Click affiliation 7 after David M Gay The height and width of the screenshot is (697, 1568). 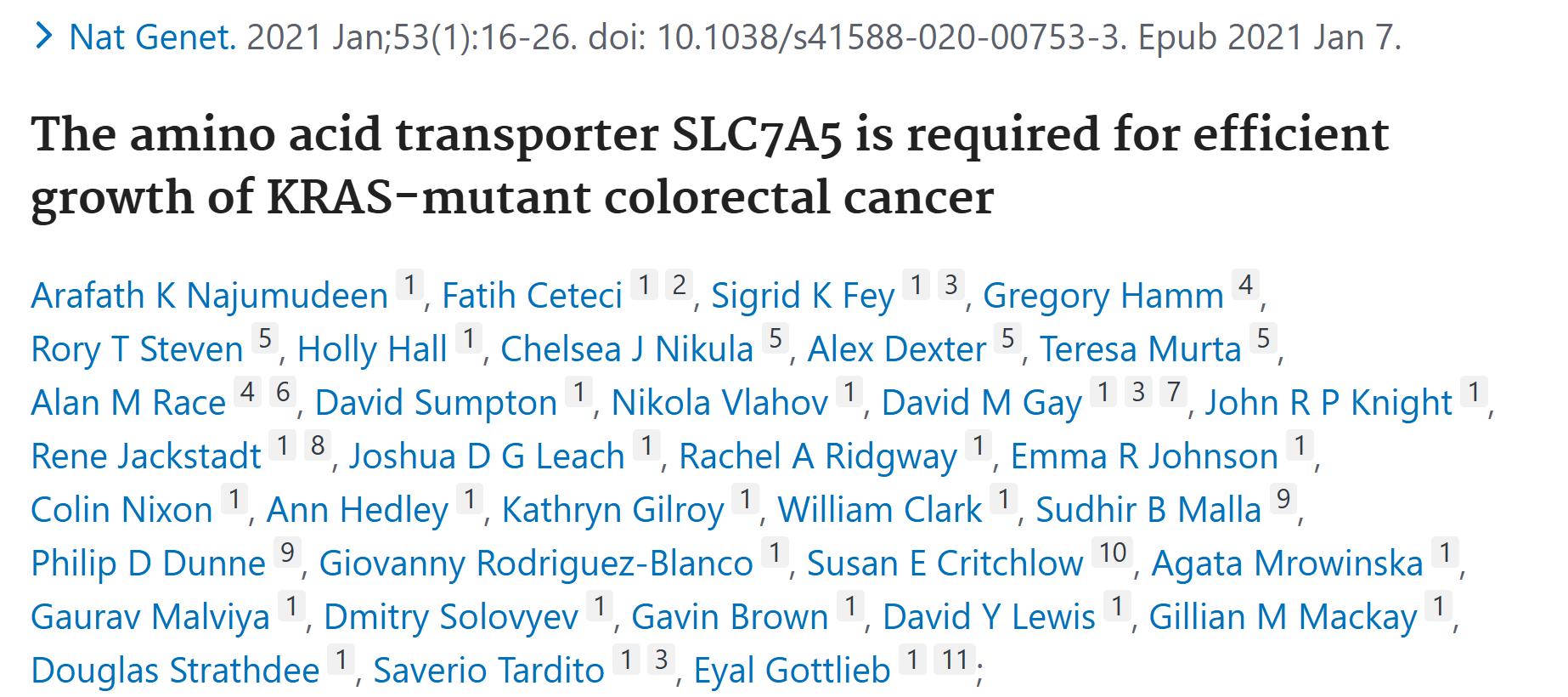[1173, 392]
